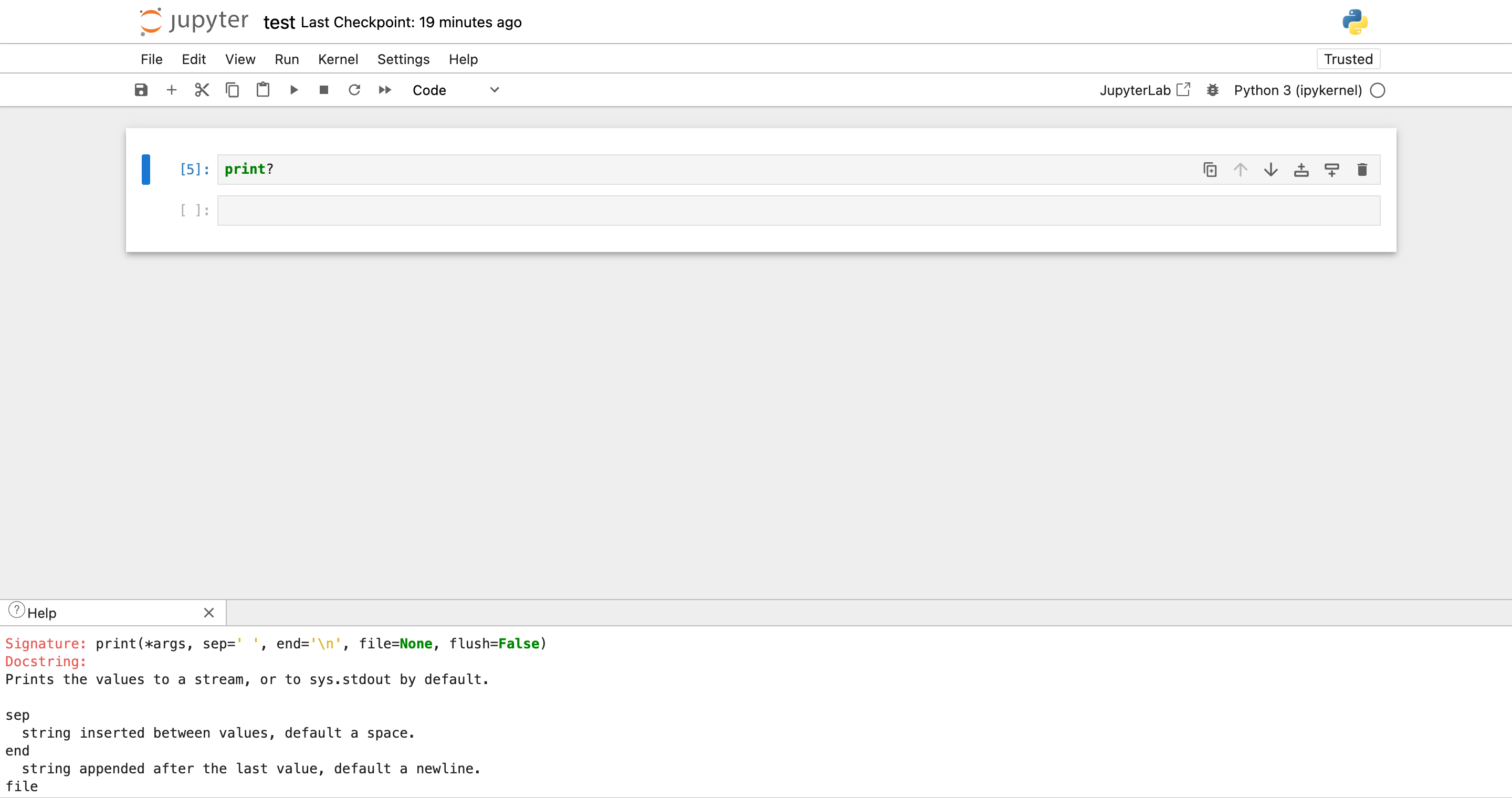Restart the kernel with the refresh icon
Viewport: 1512px width, 798px height.
(x=354, y=90)
